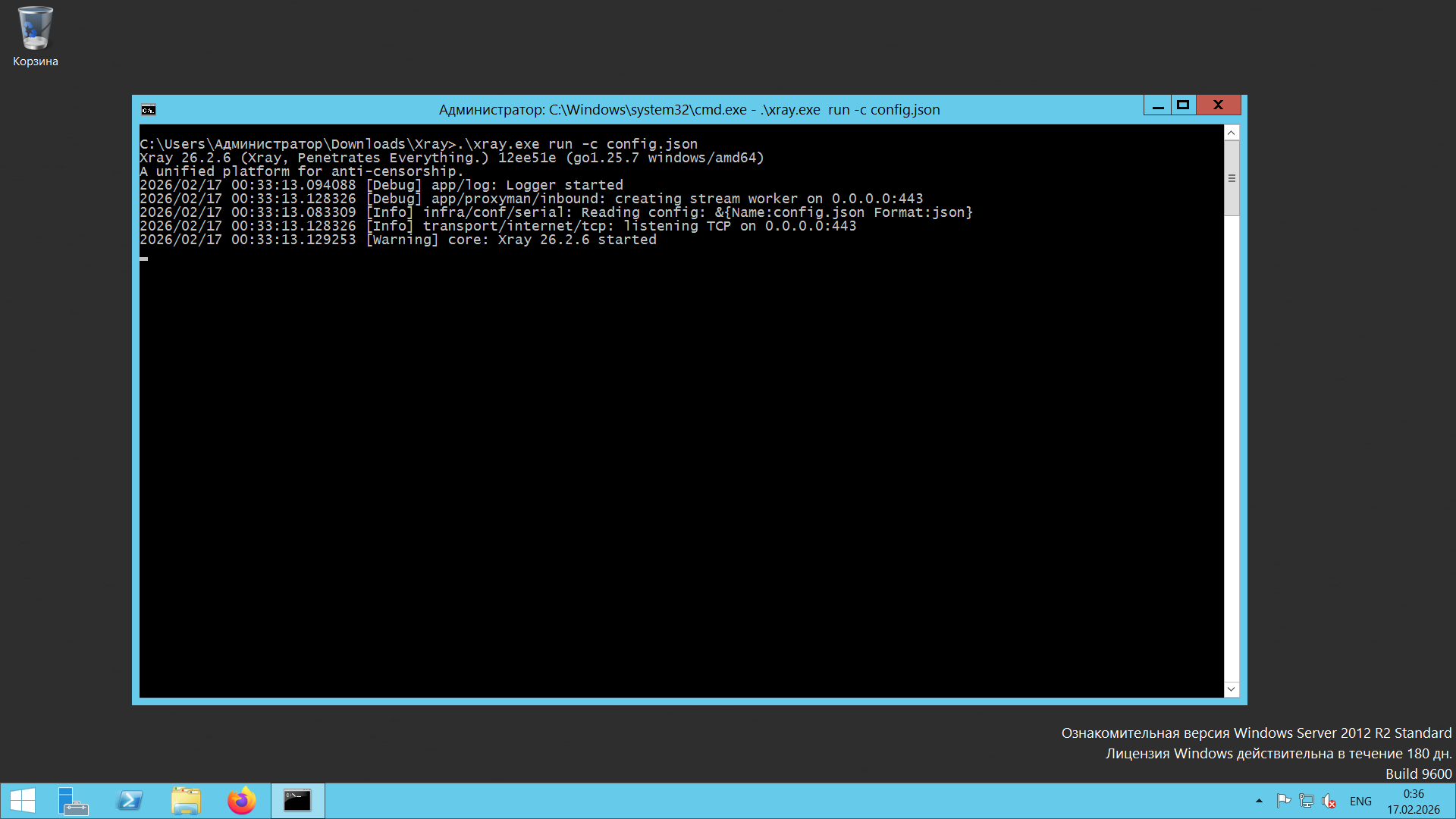Click the console vertical scrollbar thumb
Viewport: 1456px width, 819px height.
(x=1232, y=178)
